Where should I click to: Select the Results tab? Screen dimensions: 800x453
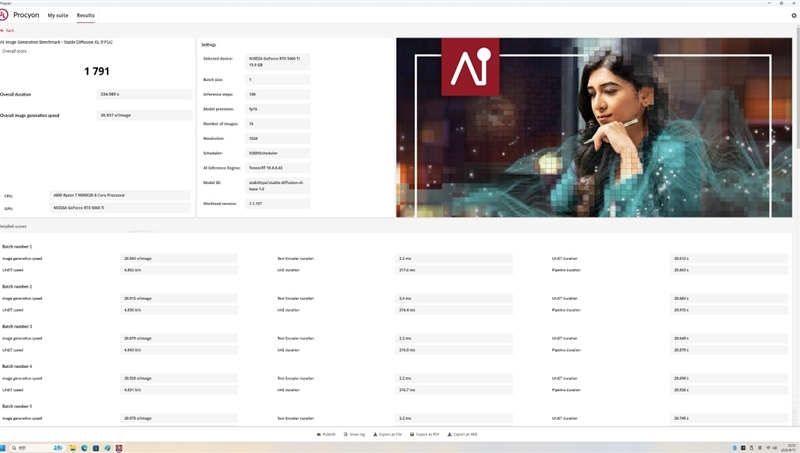[x=86, y=15]
